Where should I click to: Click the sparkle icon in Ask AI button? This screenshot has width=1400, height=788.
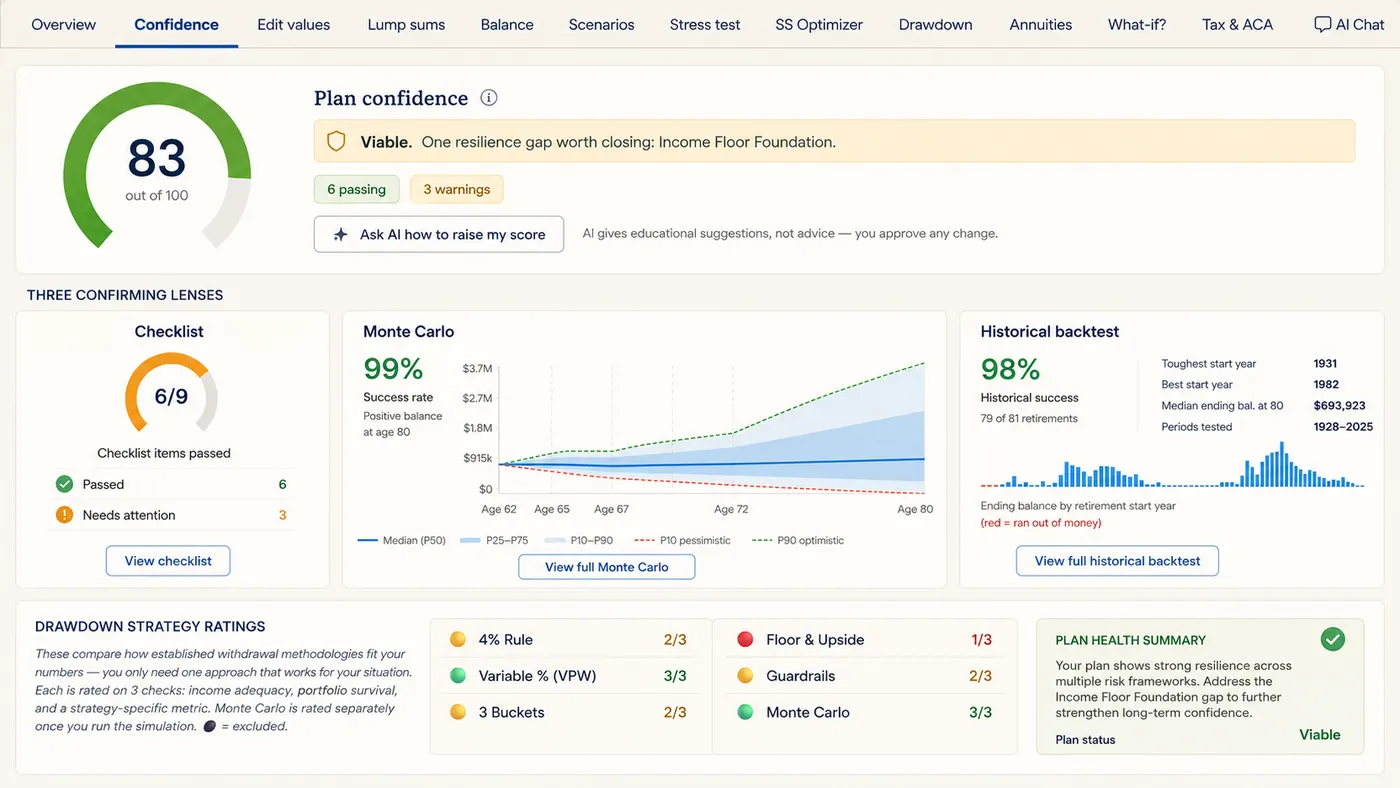pos(340,234)
